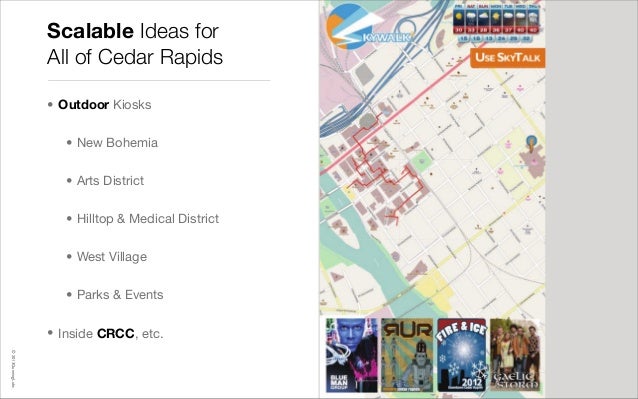Open the Fire & Ice 2012 poster
Viewport: 638px width, 399px height.
pyautogui.click(x=462, y=355)
